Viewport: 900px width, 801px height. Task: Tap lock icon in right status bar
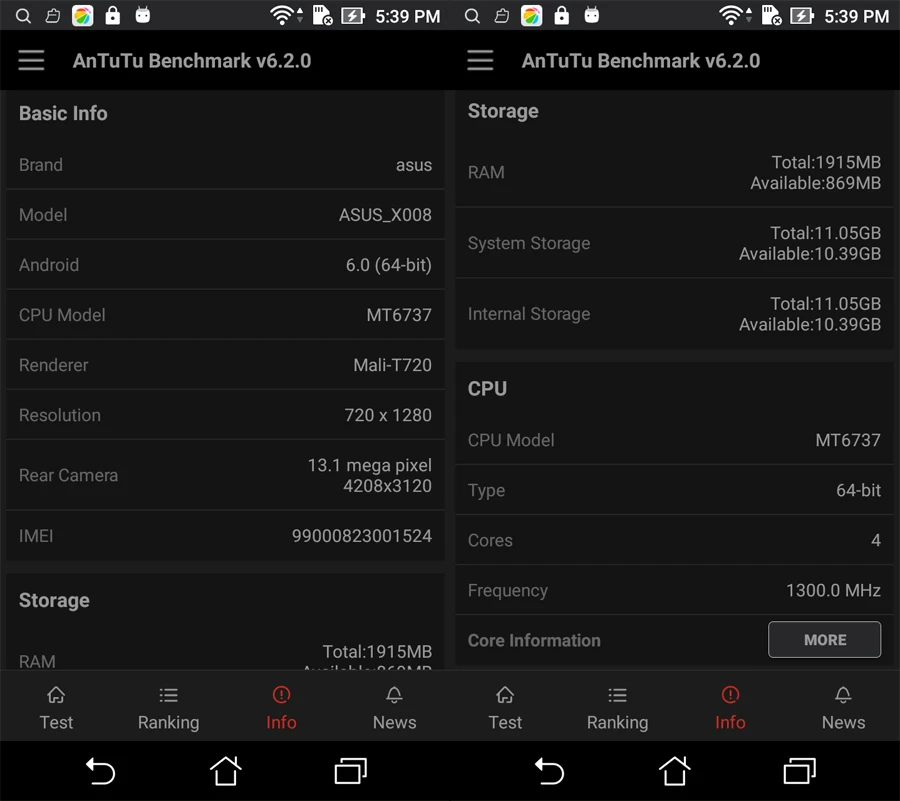(562, 15)
